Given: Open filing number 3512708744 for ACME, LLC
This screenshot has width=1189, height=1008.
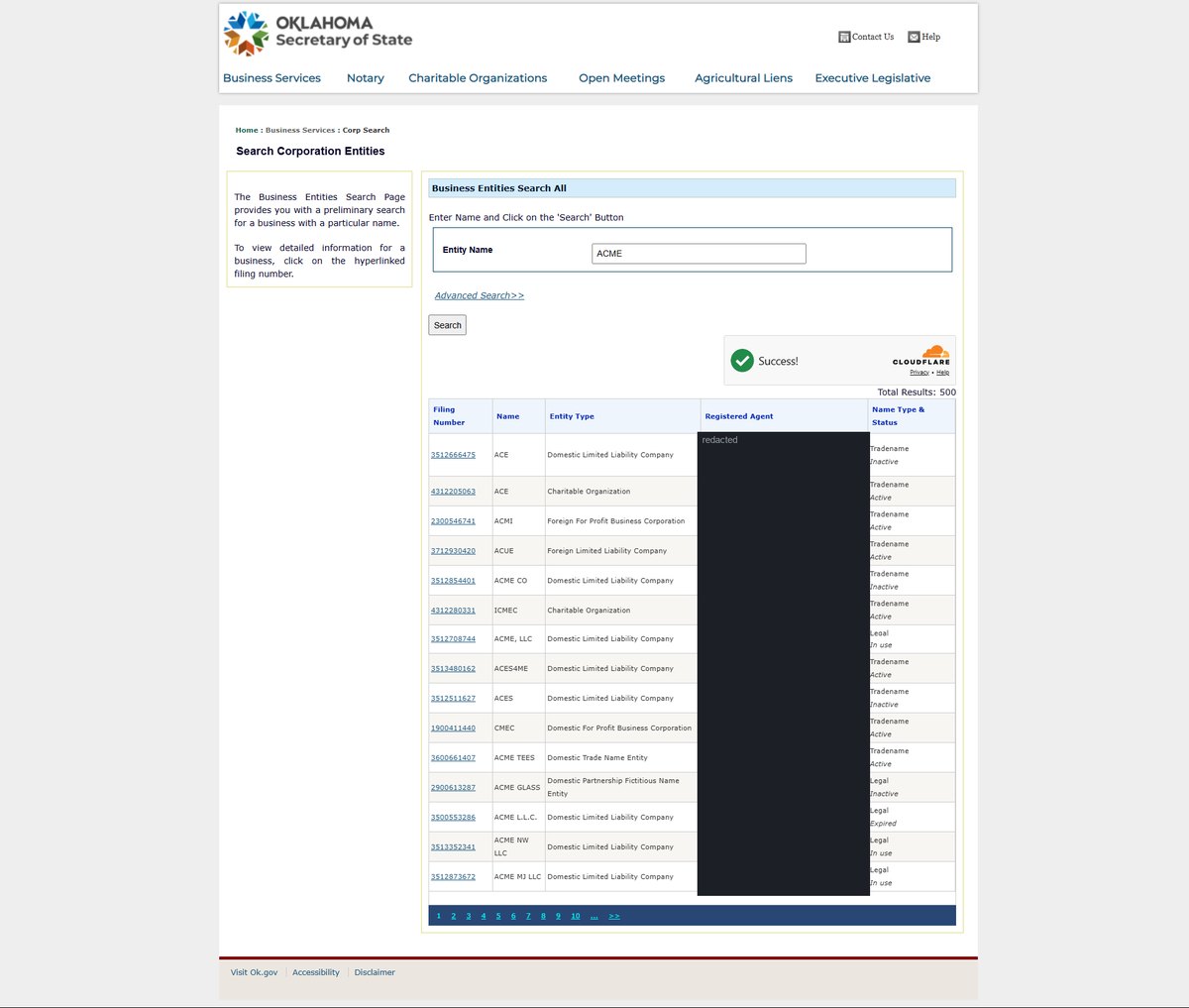Looking at the screenshot, I should (453, 639).
